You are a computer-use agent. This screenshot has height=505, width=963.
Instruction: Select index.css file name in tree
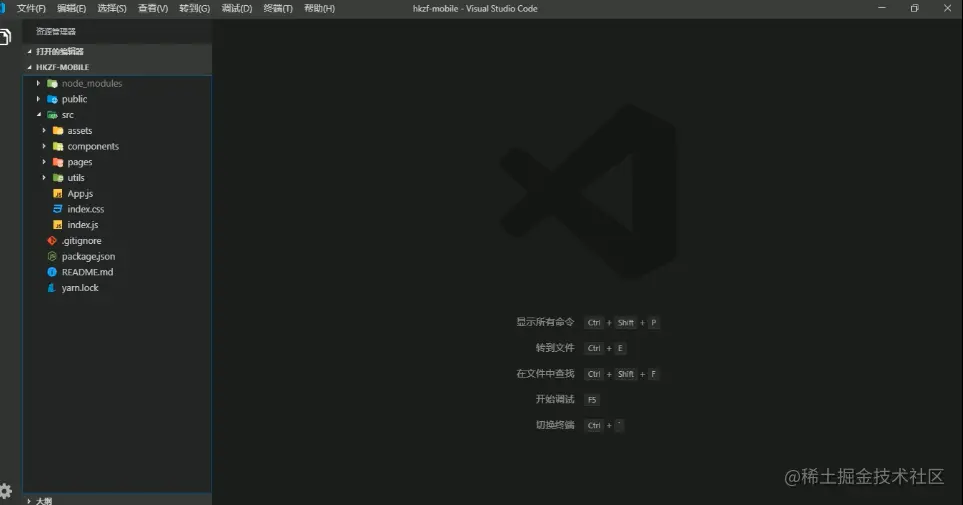pyautogui.click(x=86, y=209)
